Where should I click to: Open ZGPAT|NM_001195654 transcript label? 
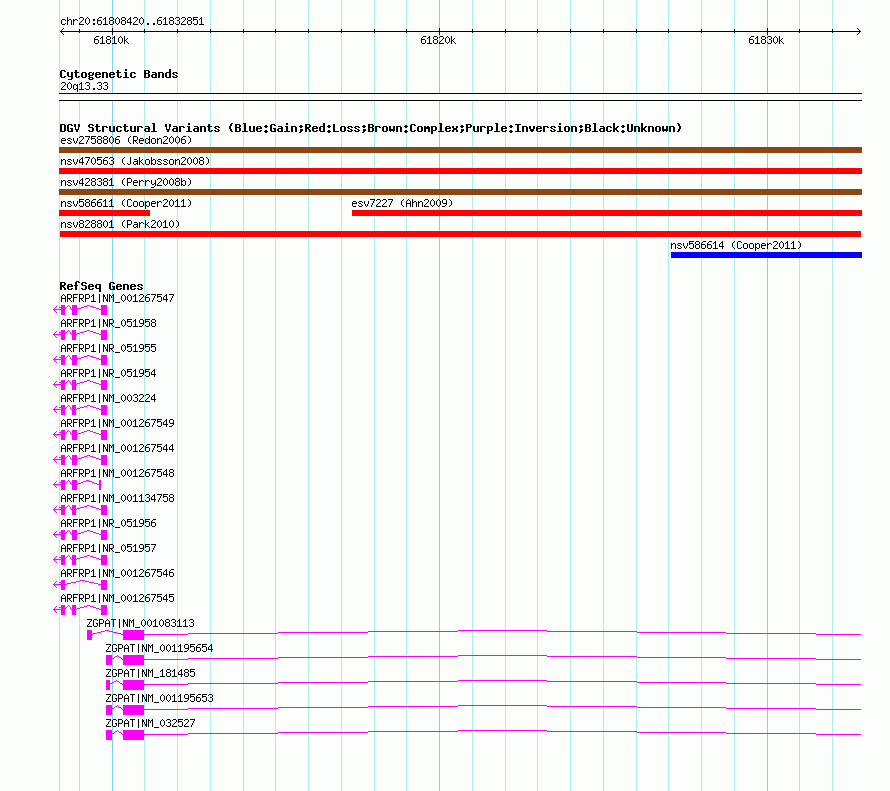pos(159,647)
